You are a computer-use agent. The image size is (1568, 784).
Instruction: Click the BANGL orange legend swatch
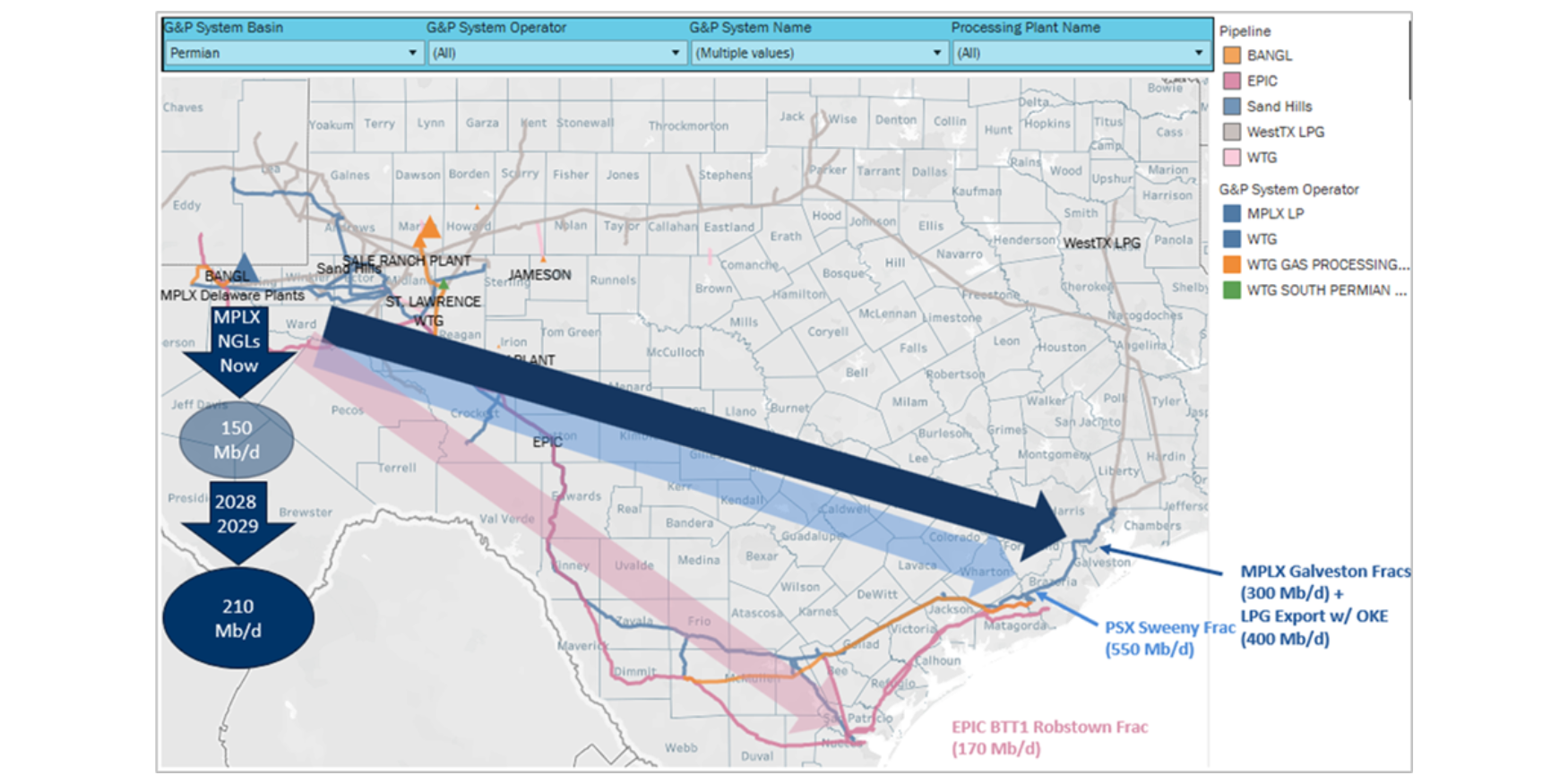pos(1232,56)
